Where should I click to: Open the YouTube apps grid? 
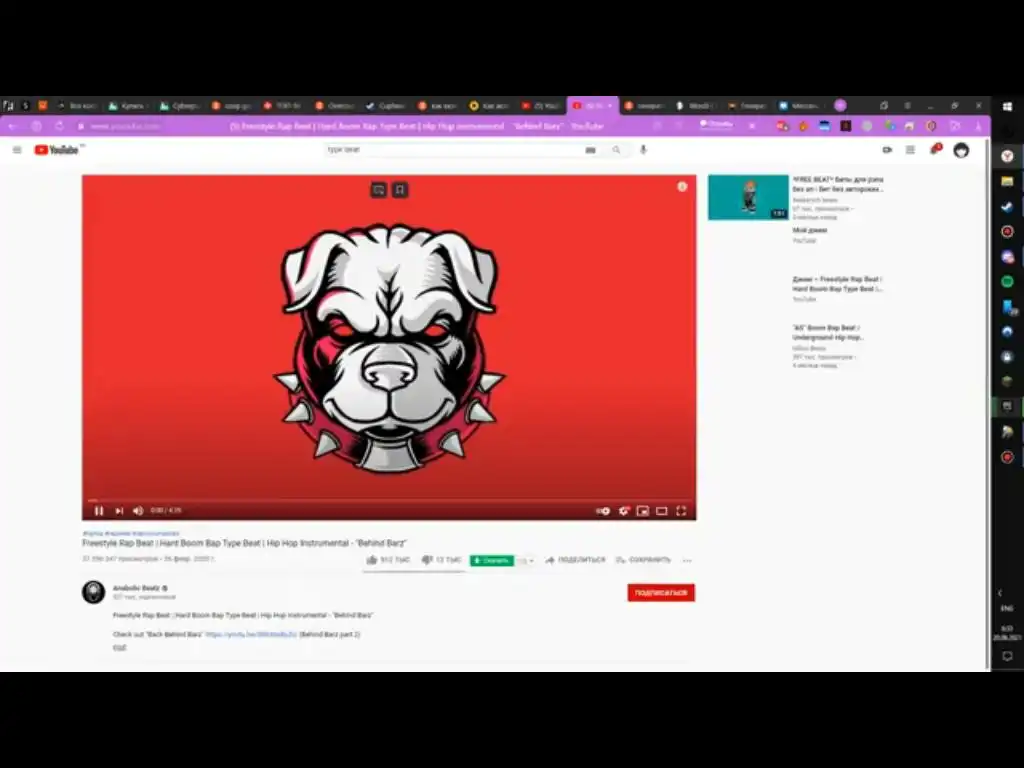tap(910, 150)
